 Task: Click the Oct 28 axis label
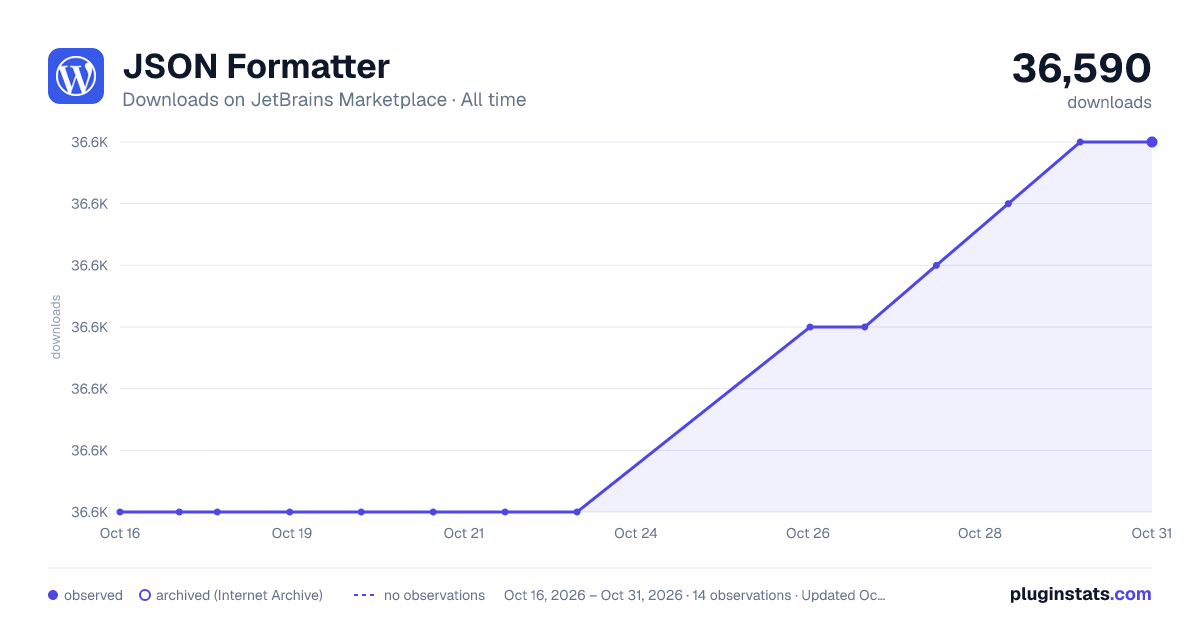pyautogui.click(x=980, y=533)
